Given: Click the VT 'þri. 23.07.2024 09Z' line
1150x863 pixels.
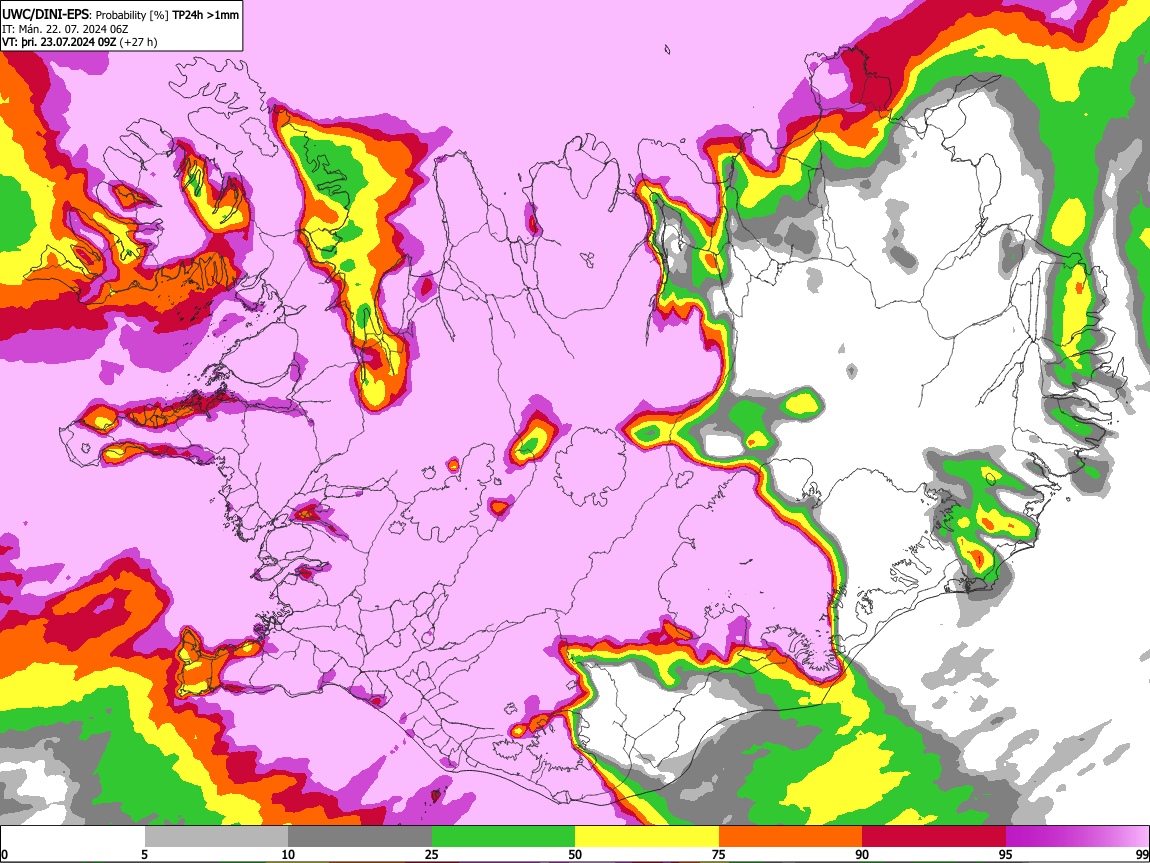Looking at the screenshot, I should [59, 42].
